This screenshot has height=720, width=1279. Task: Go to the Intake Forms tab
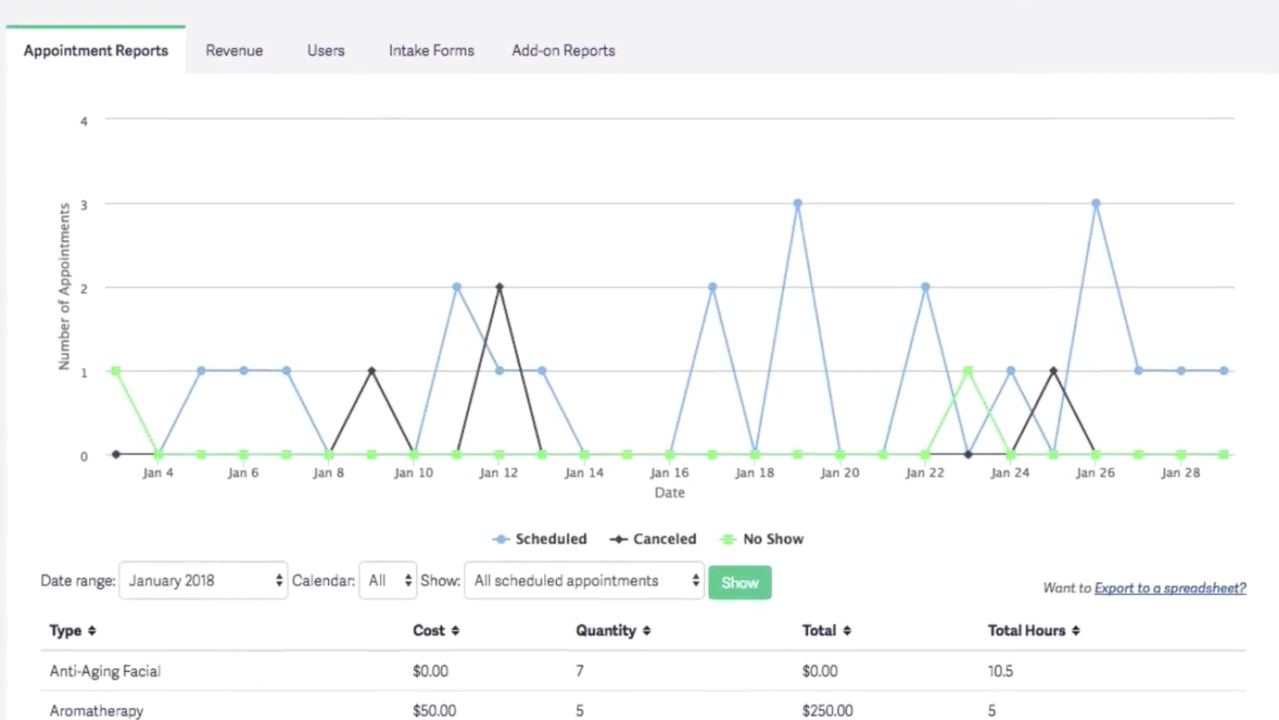pos(431,50)
